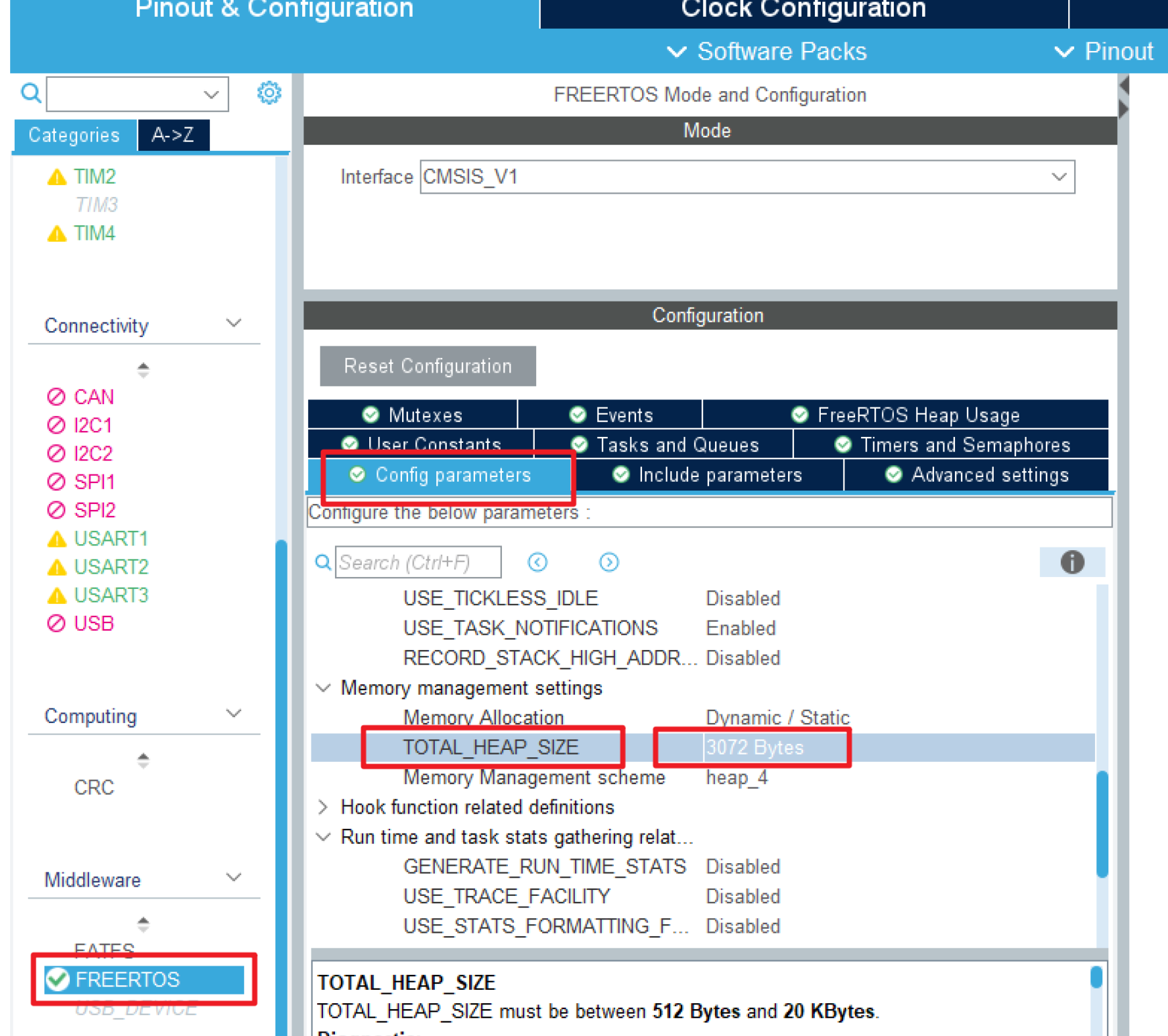
Task: Click the parameter Search (Ctrl+F) field
Action: (418, 562)
